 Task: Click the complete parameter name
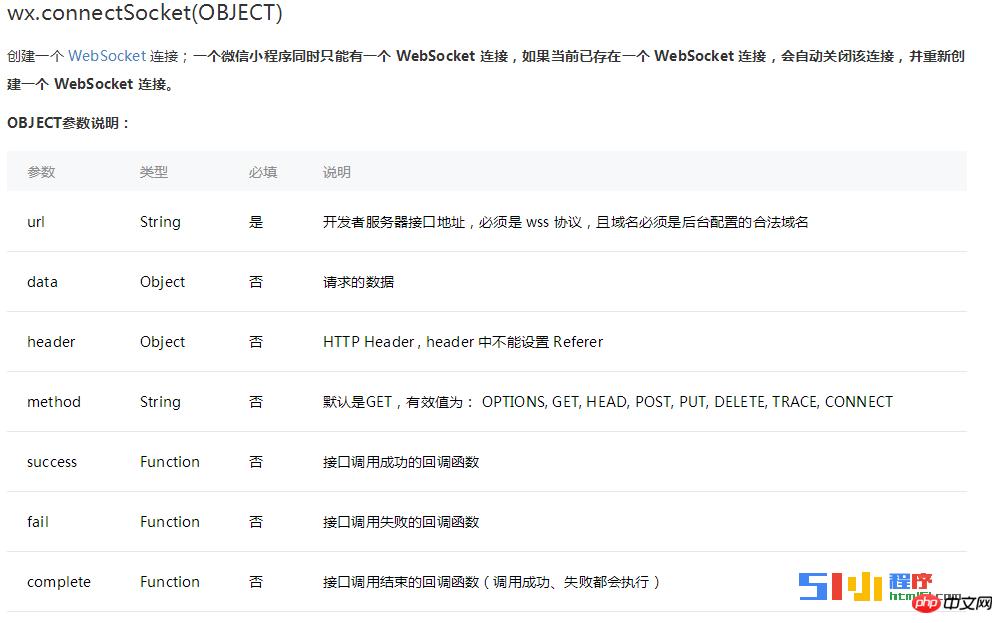58,581
